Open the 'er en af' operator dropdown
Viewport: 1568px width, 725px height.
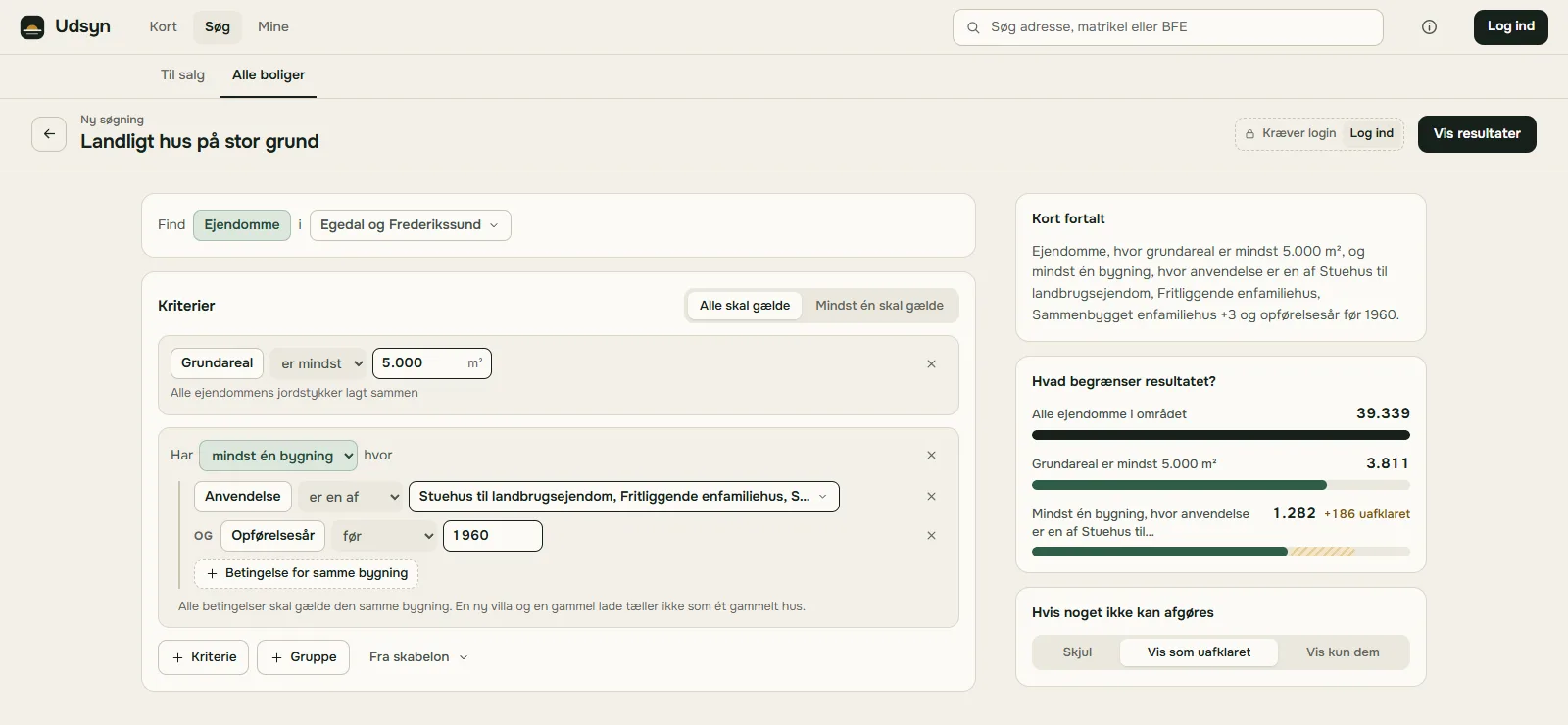351,497
